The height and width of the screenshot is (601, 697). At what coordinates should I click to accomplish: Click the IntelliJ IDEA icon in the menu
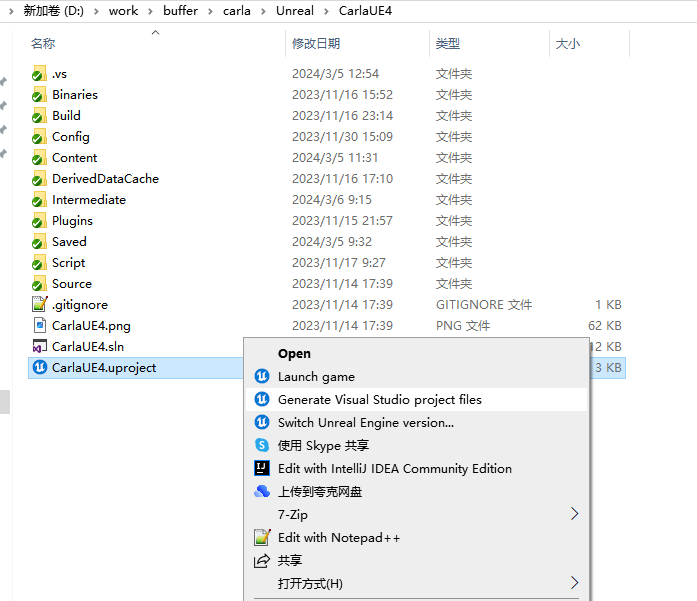[x=262, y=468]
